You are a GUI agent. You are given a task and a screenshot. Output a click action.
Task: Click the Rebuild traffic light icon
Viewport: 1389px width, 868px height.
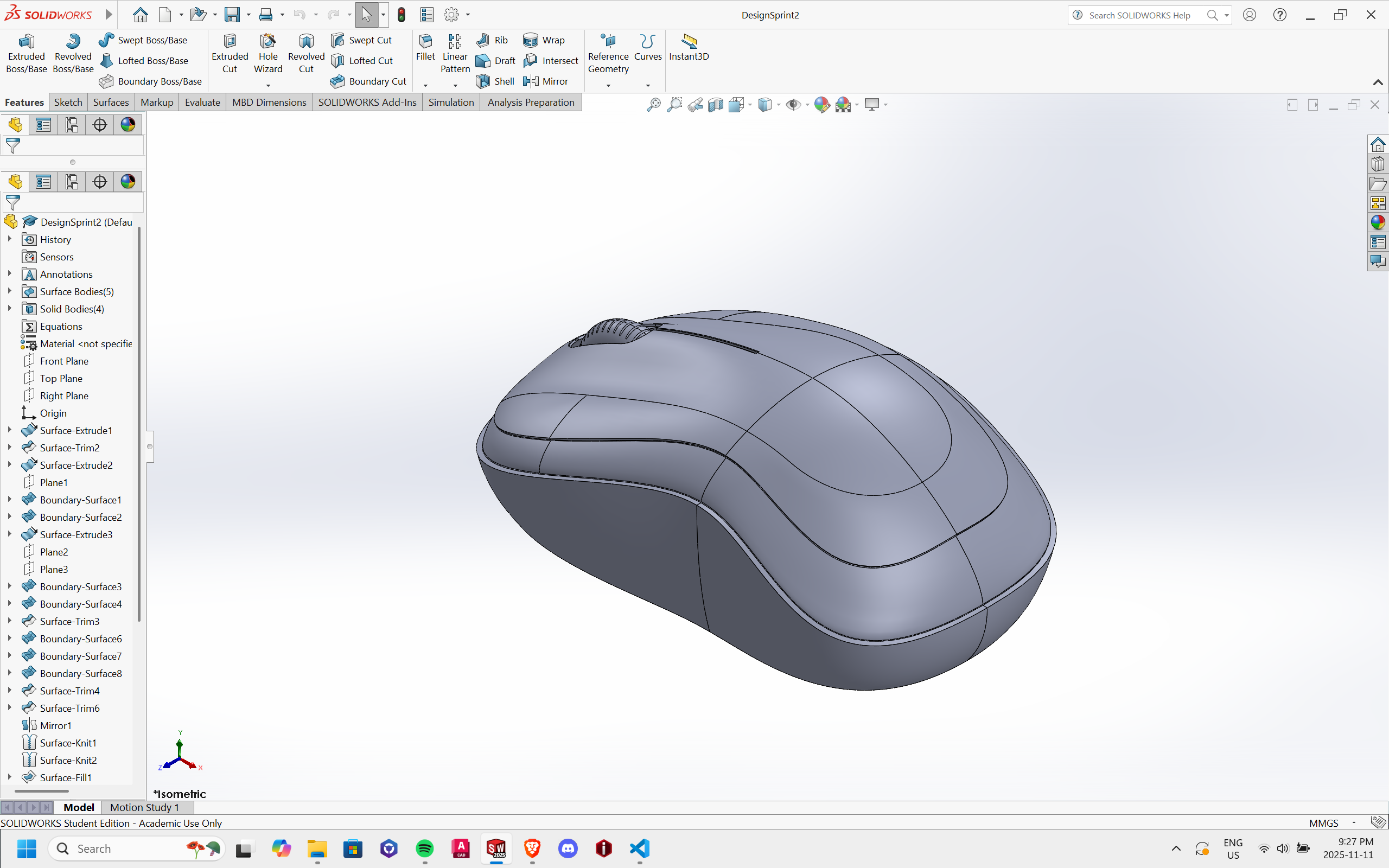point(401,15)
